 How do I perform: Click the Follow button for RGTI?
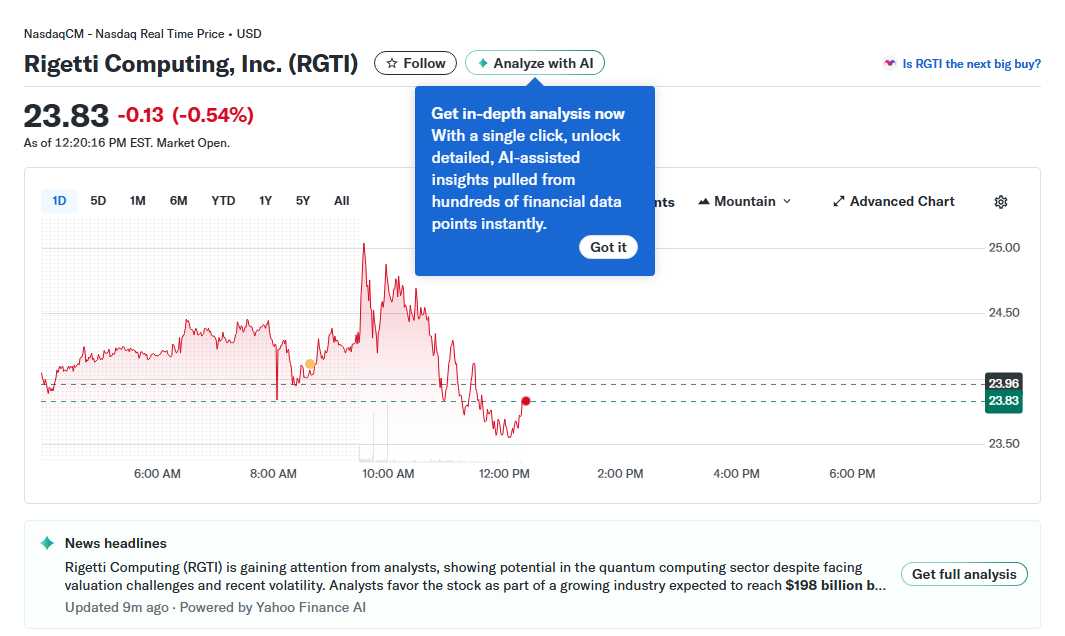pyautogui.click(x=415, y=62)
